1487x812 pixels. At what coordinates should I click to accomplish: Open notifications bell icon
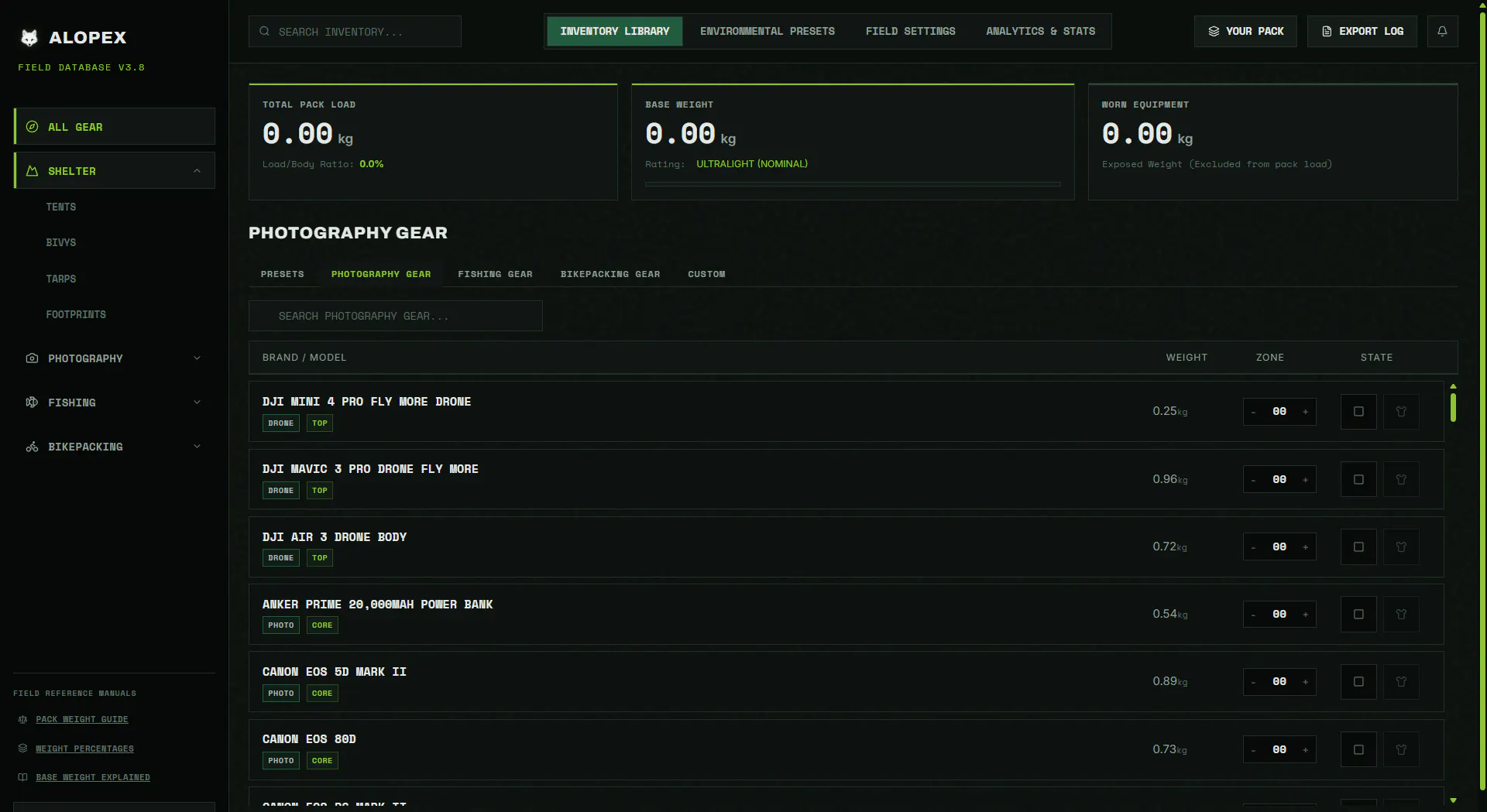[1442, 31]
